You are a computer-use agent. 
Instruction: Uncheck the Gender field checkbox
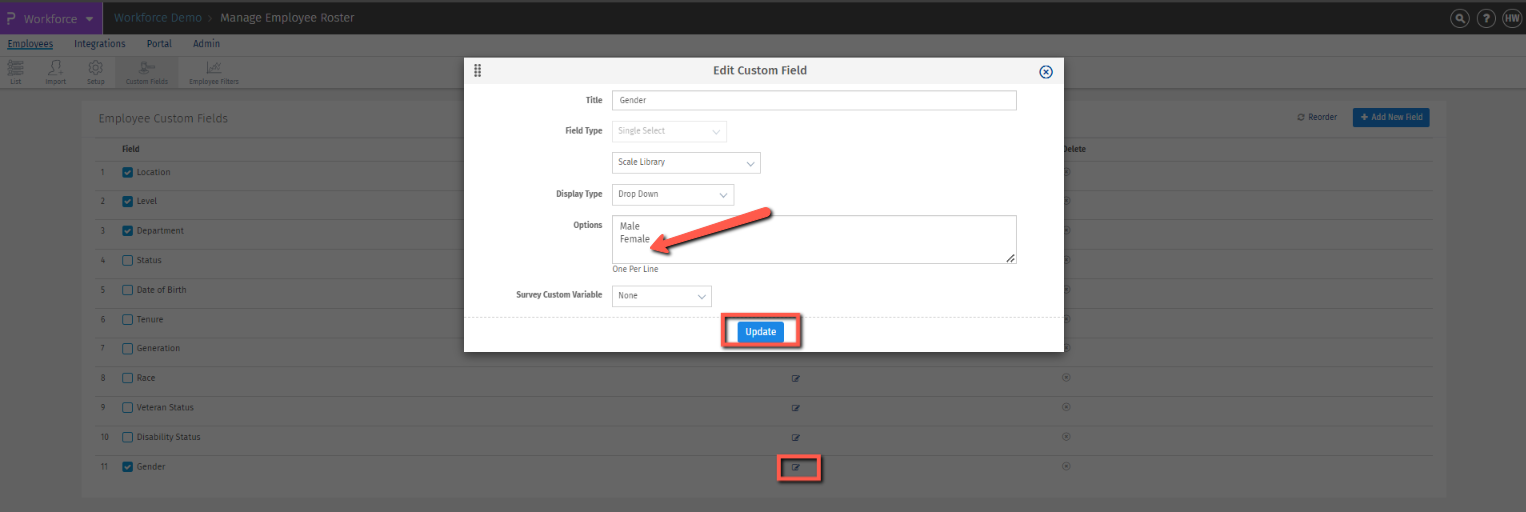(127, 466)
